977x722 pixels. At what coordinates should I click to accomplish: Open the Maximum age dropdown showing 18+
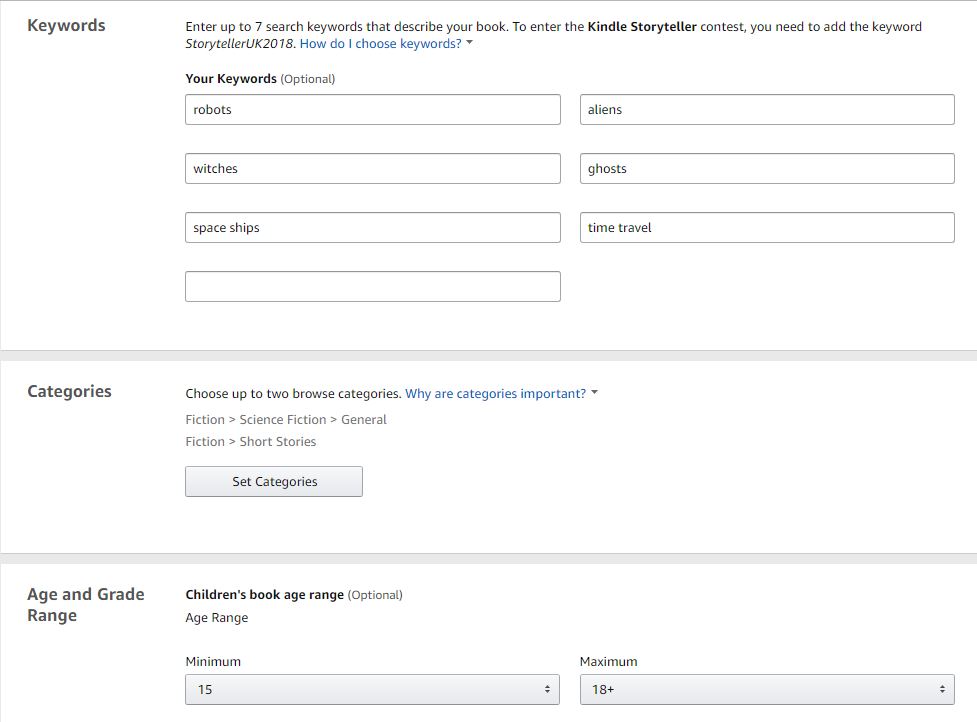coord(767,689)
